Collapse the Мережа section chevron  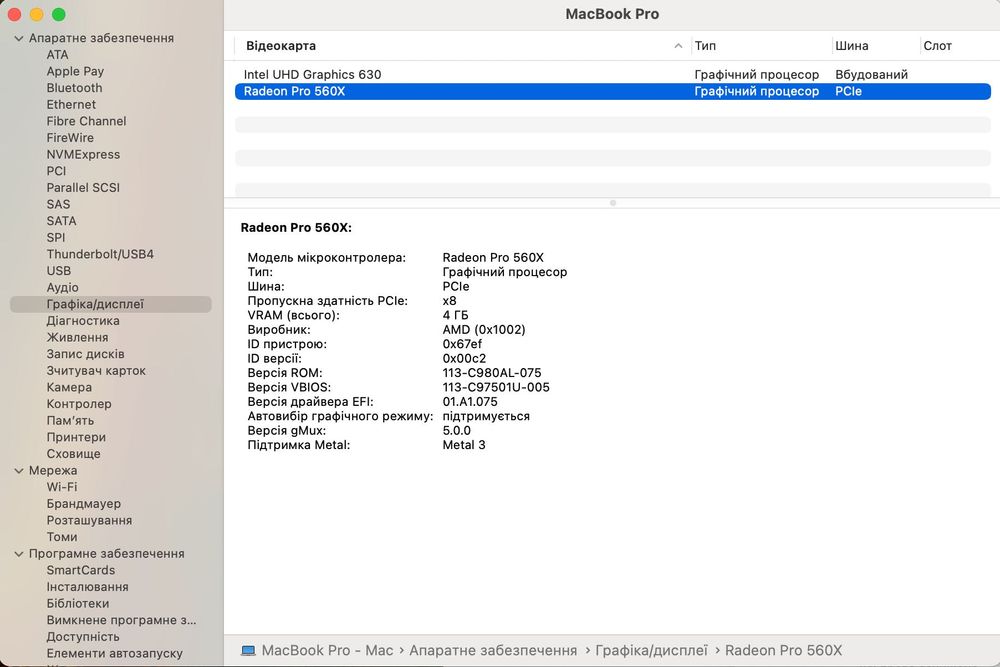coord(18,471)
